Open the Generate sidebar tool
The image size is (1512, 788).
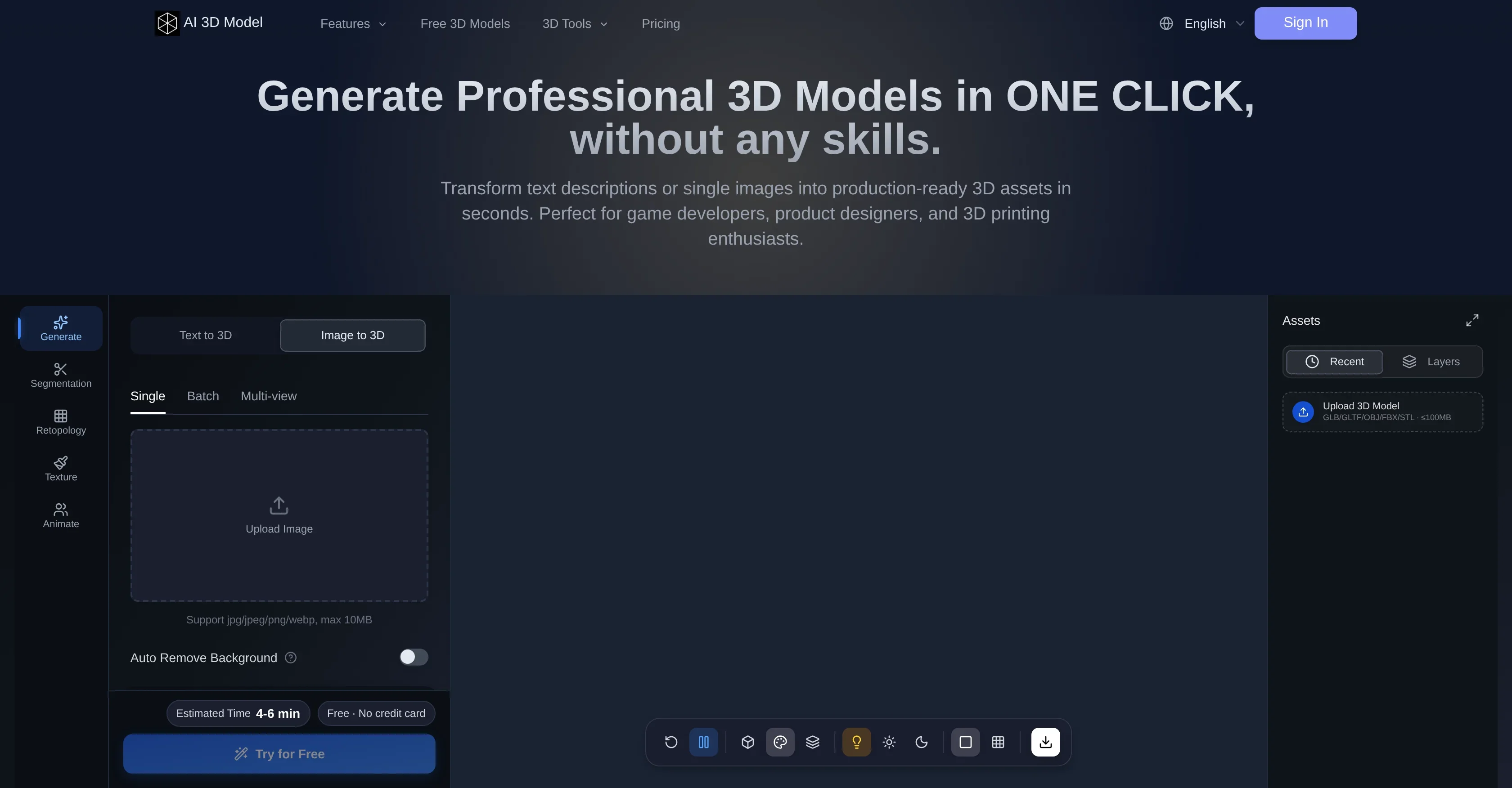pyautogui.click(x=61, y=328)
